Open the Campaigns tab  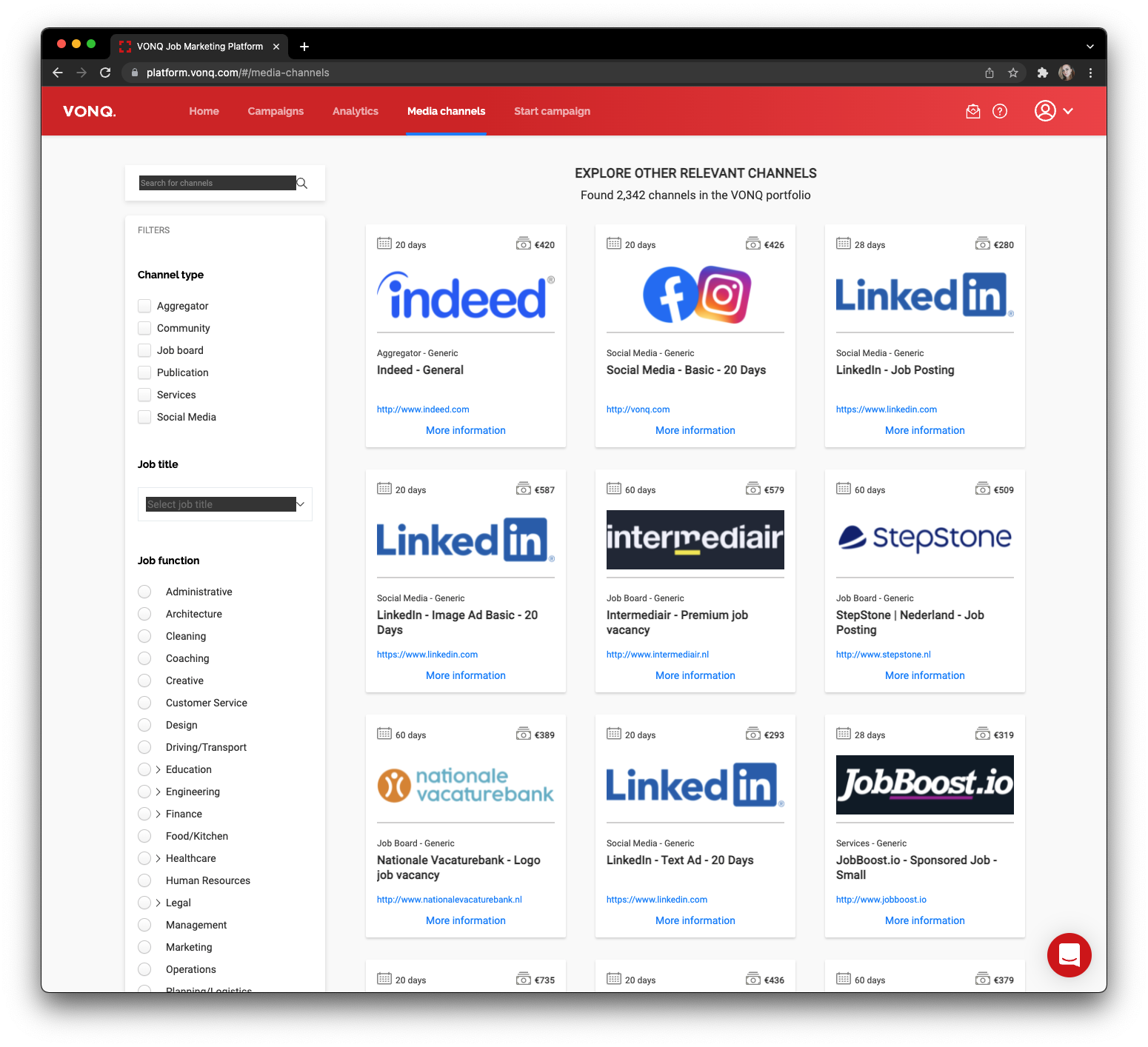pyautogui.click(x=276, y=111)
